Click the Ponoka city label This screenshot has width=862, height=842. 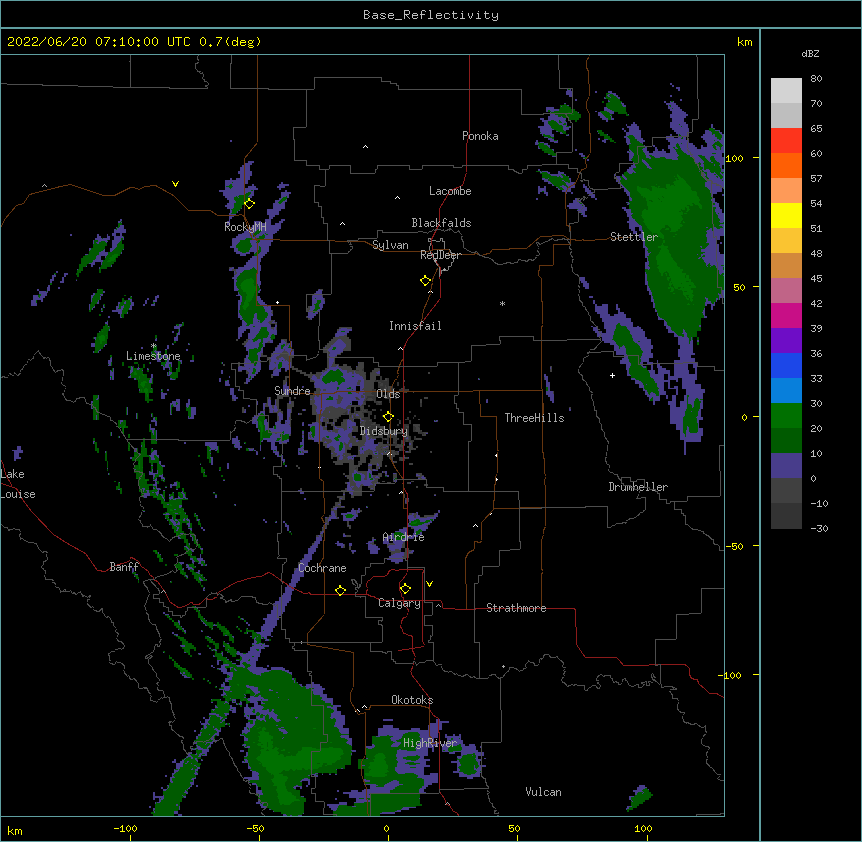tap(480, 136)
